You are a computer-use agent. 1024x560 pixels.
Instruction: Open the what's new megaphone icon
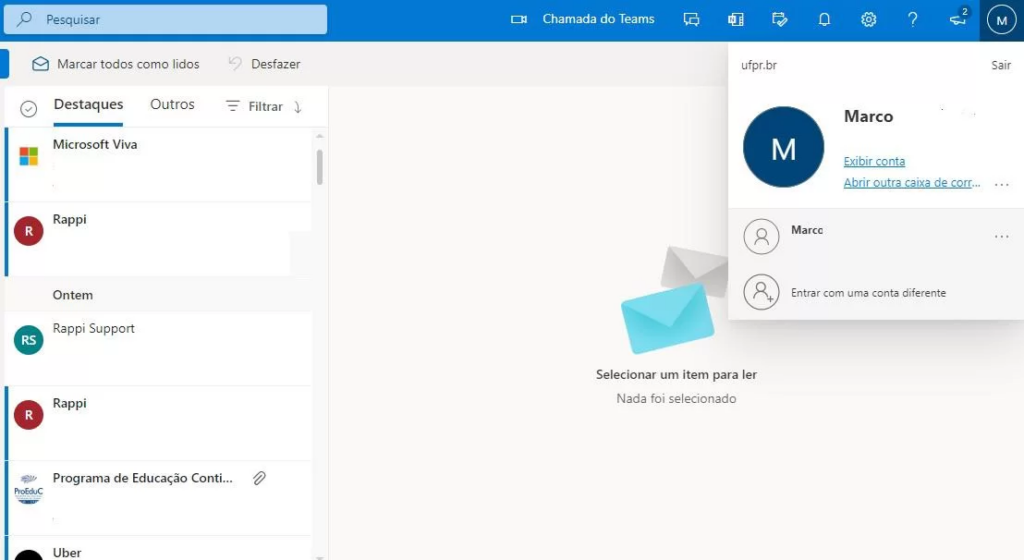[x=957, y=19]
